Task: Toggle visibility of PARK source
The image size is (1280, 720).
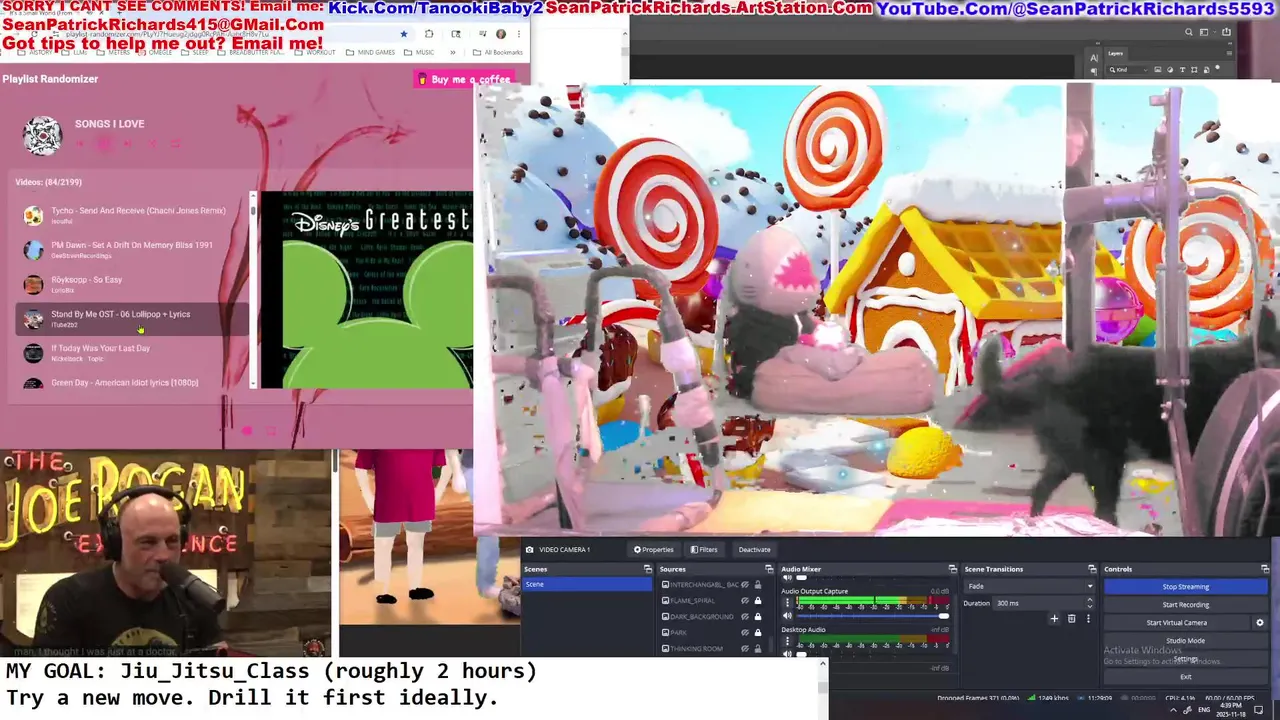Action: [745, 632]
